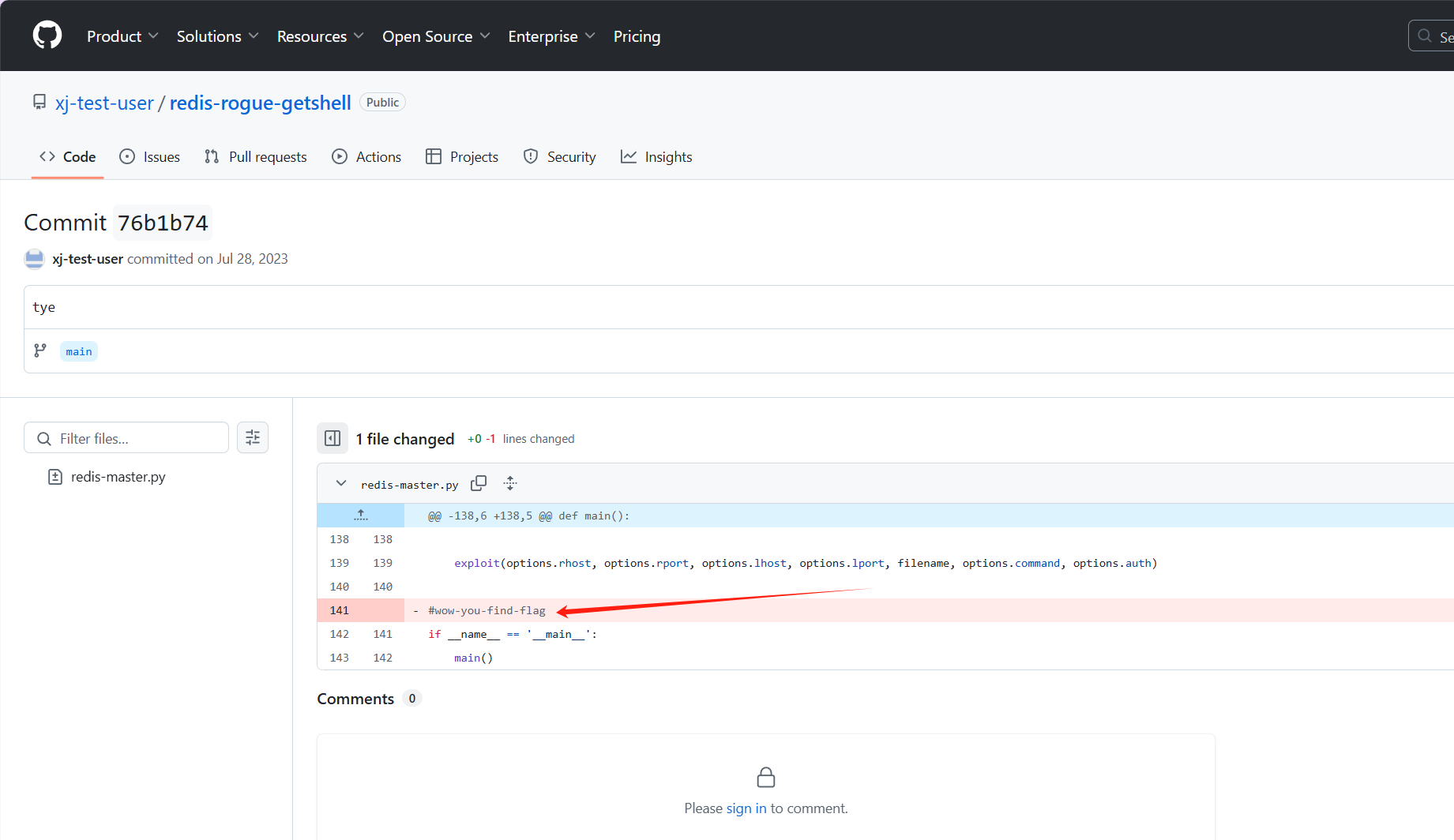Expand the Solutions menu

pos(217,36)
